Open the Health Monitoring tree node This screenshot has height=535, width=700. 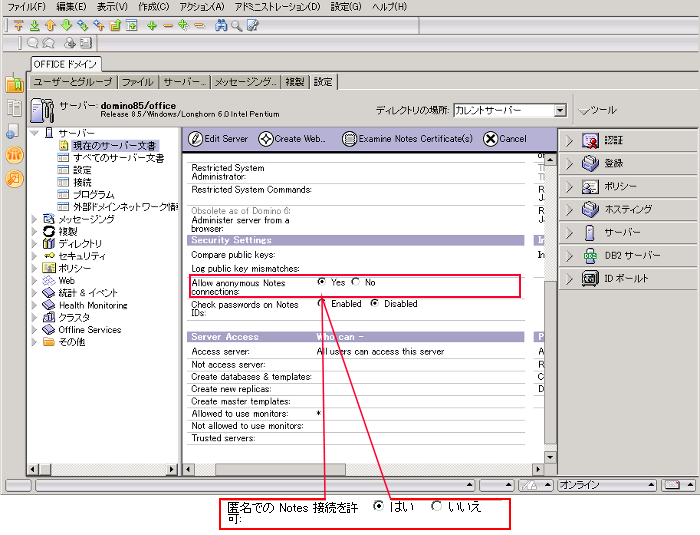click(x=92, y=305)
